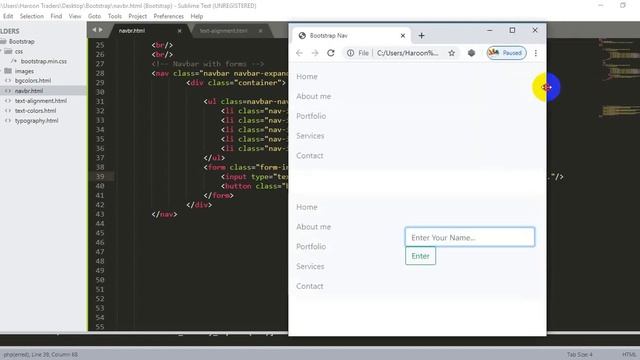The height and width of the screenshot is (360, 640).
Task: Click the Paused profile button
Action: (x=507, y=53)
